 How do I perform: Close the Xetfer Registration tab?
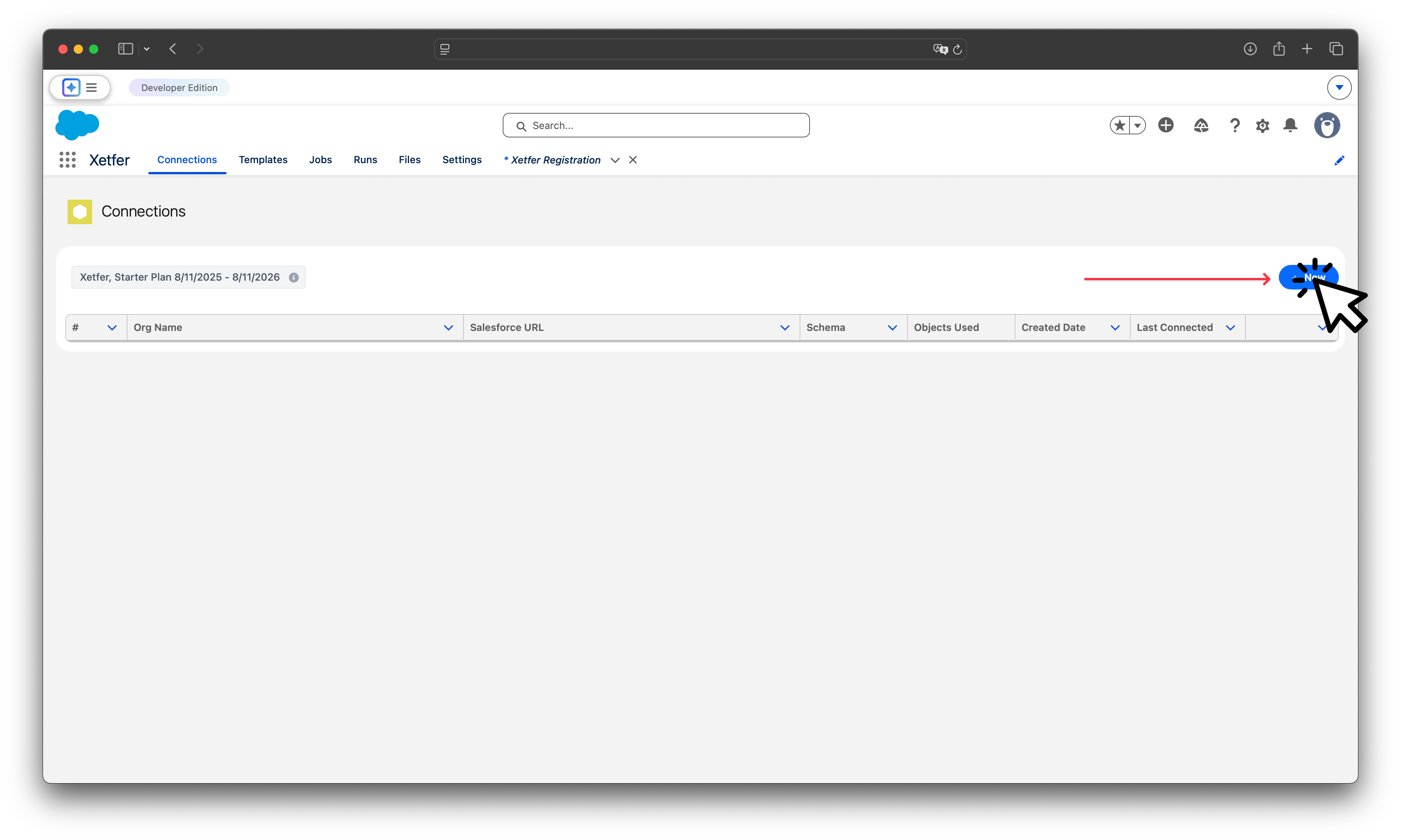click(633, 160)
